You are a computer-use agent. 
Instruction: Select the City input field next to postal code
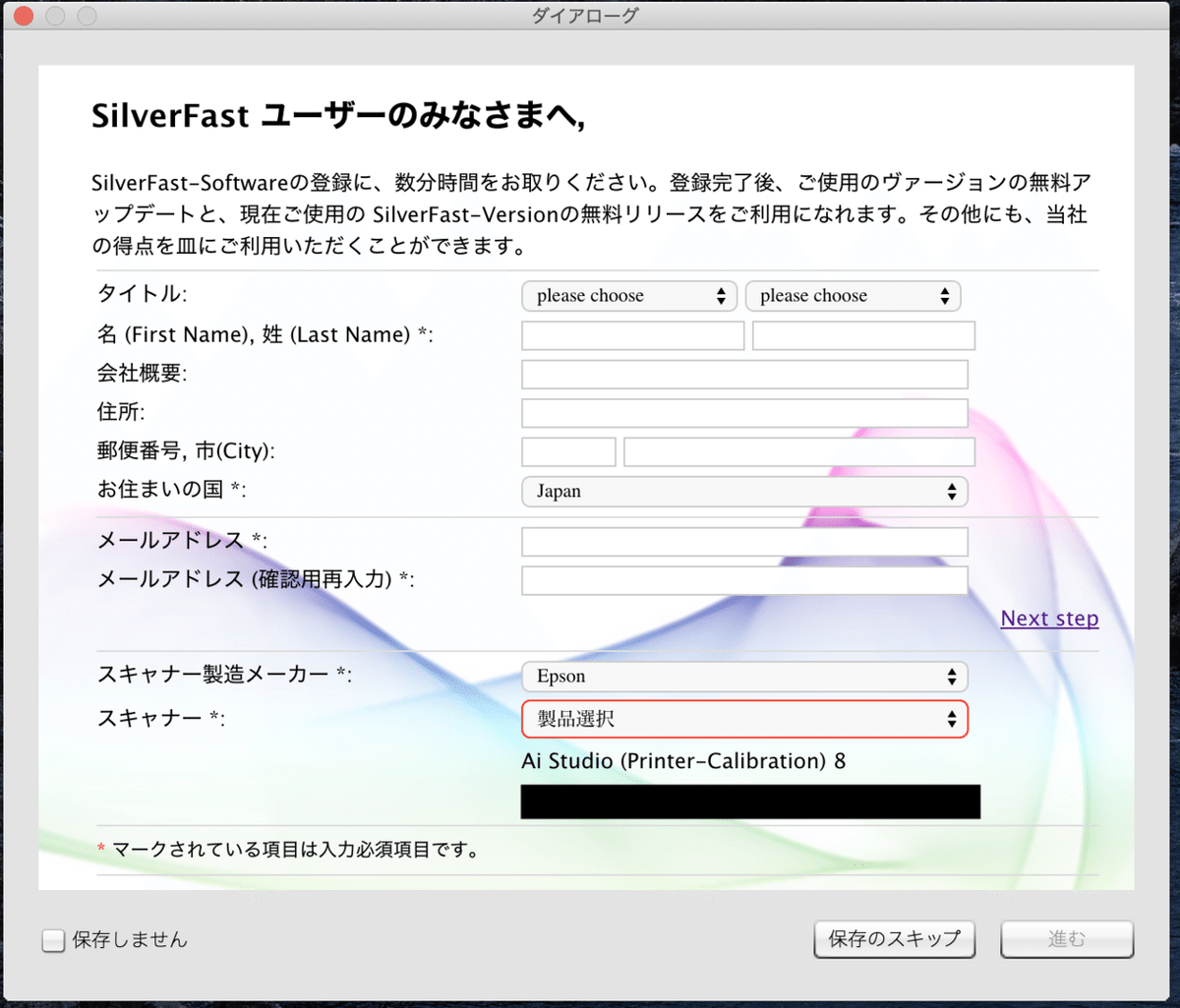tap(798, 451)
